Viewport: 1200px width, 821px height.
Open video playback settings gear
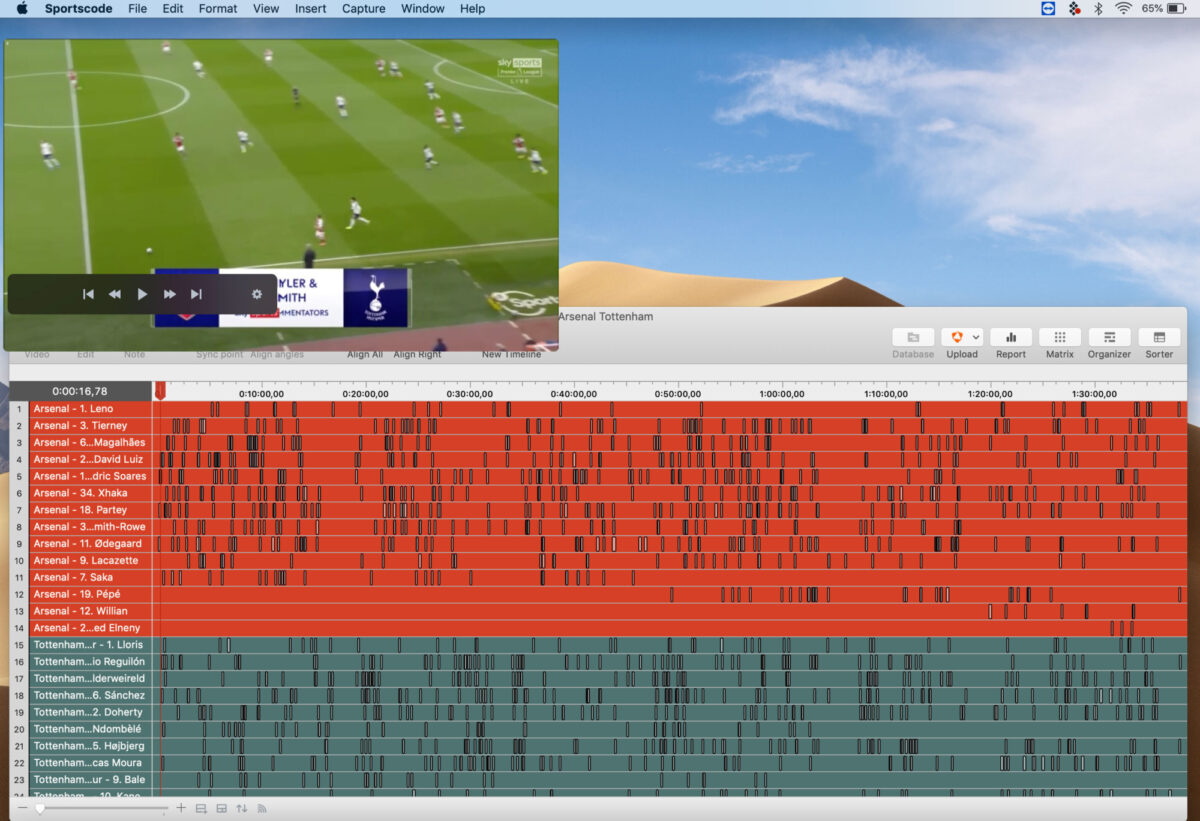click(x=257, y=294)
